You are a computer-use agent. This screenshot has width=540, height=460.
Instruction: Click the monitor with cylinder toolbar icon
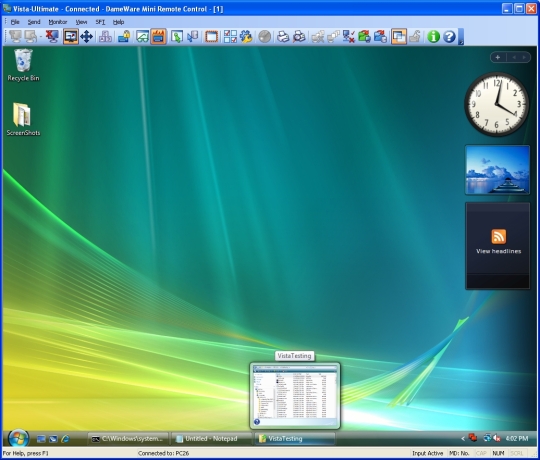point(193,36)
